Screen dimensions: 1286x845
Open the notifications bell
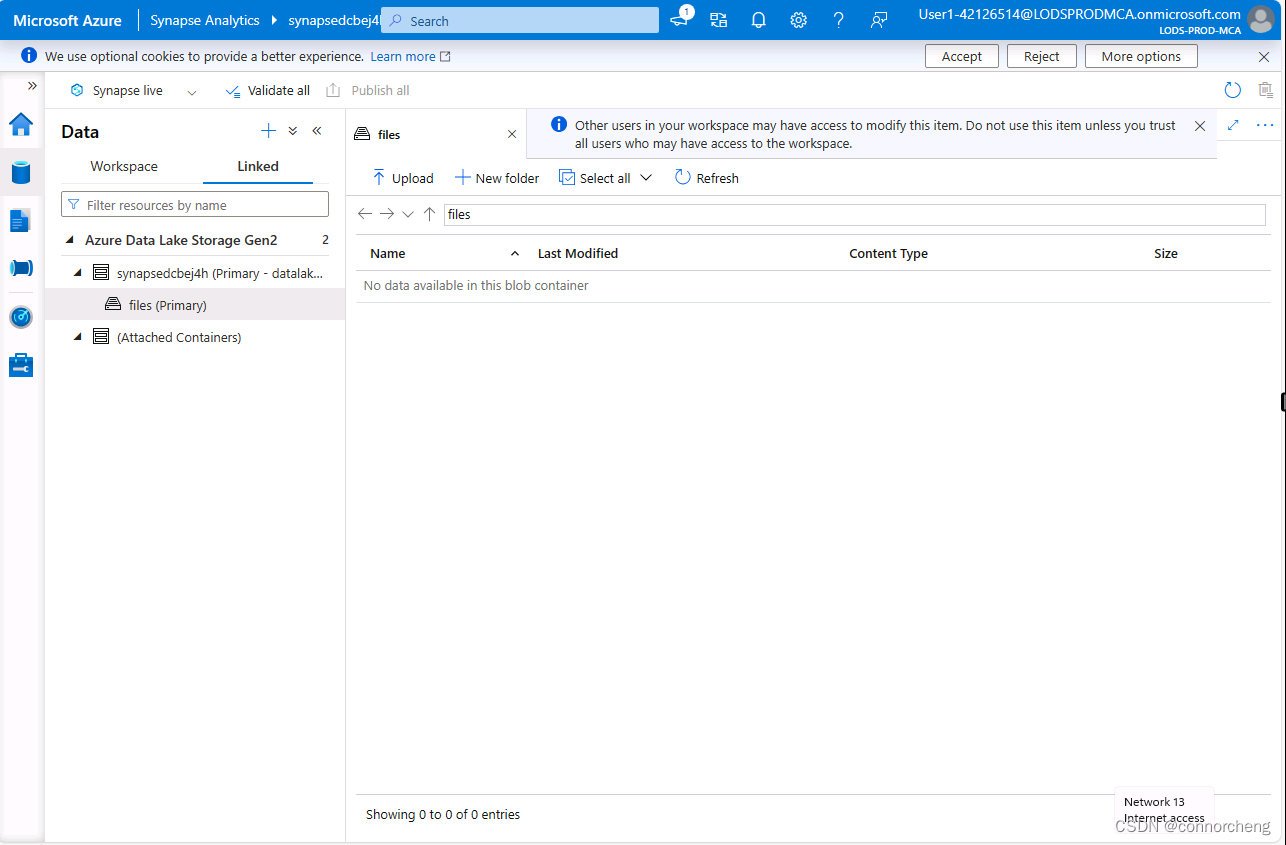pyautogui.click(x=758, y=20)
